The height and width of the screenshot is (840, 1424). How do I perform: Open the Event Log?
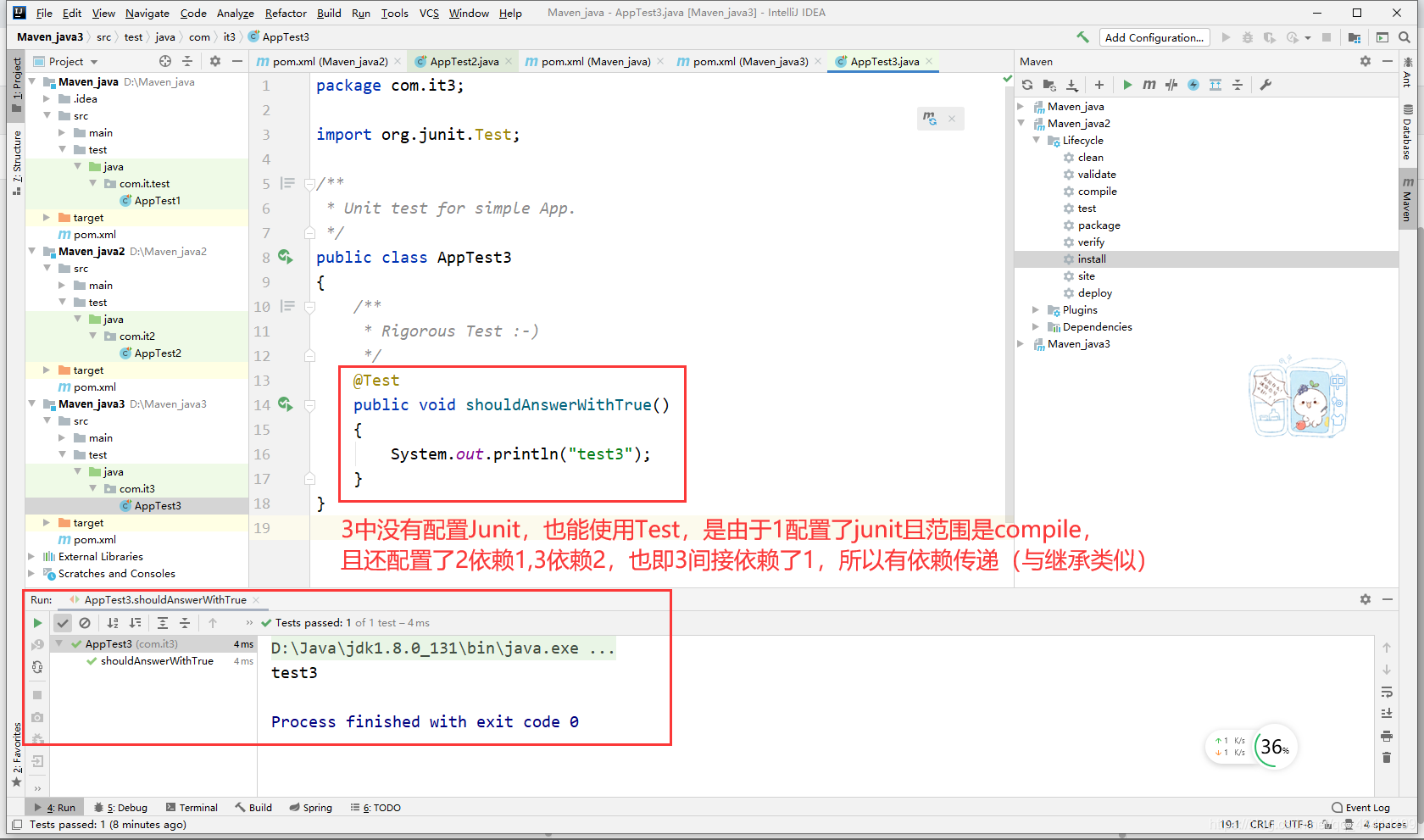coord(1361,808)
